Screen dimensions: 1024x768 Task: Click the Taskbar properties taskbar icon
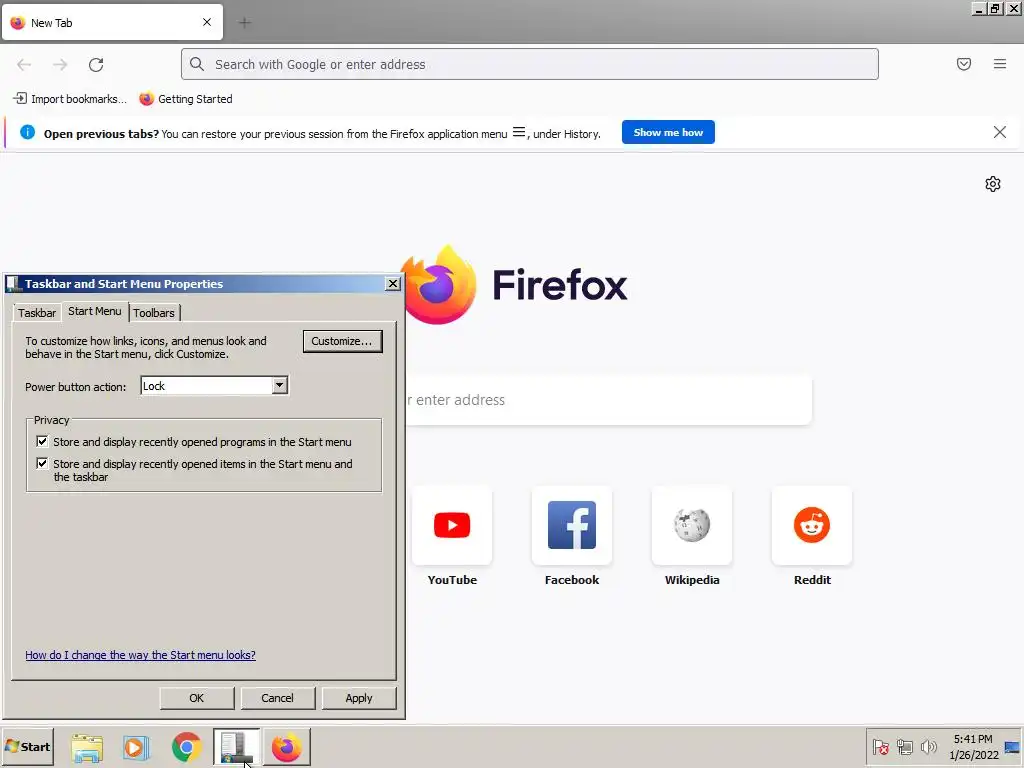coord(236,747)
